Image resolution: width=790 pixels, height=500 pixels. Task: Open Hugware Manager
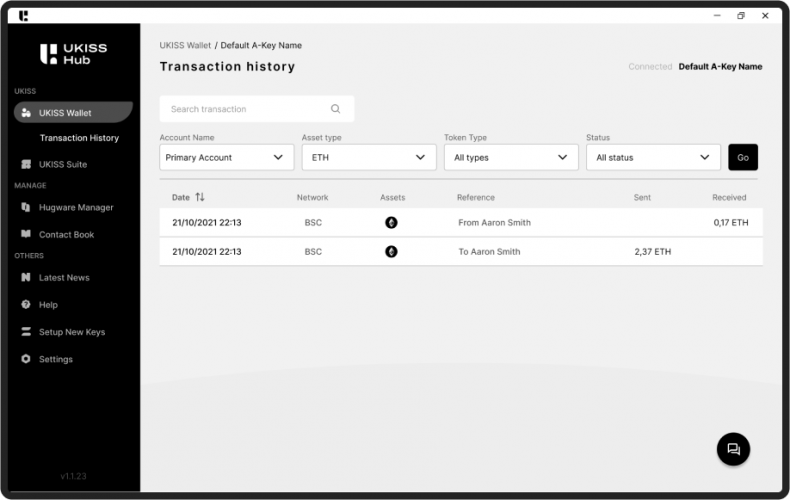point(76,207)
